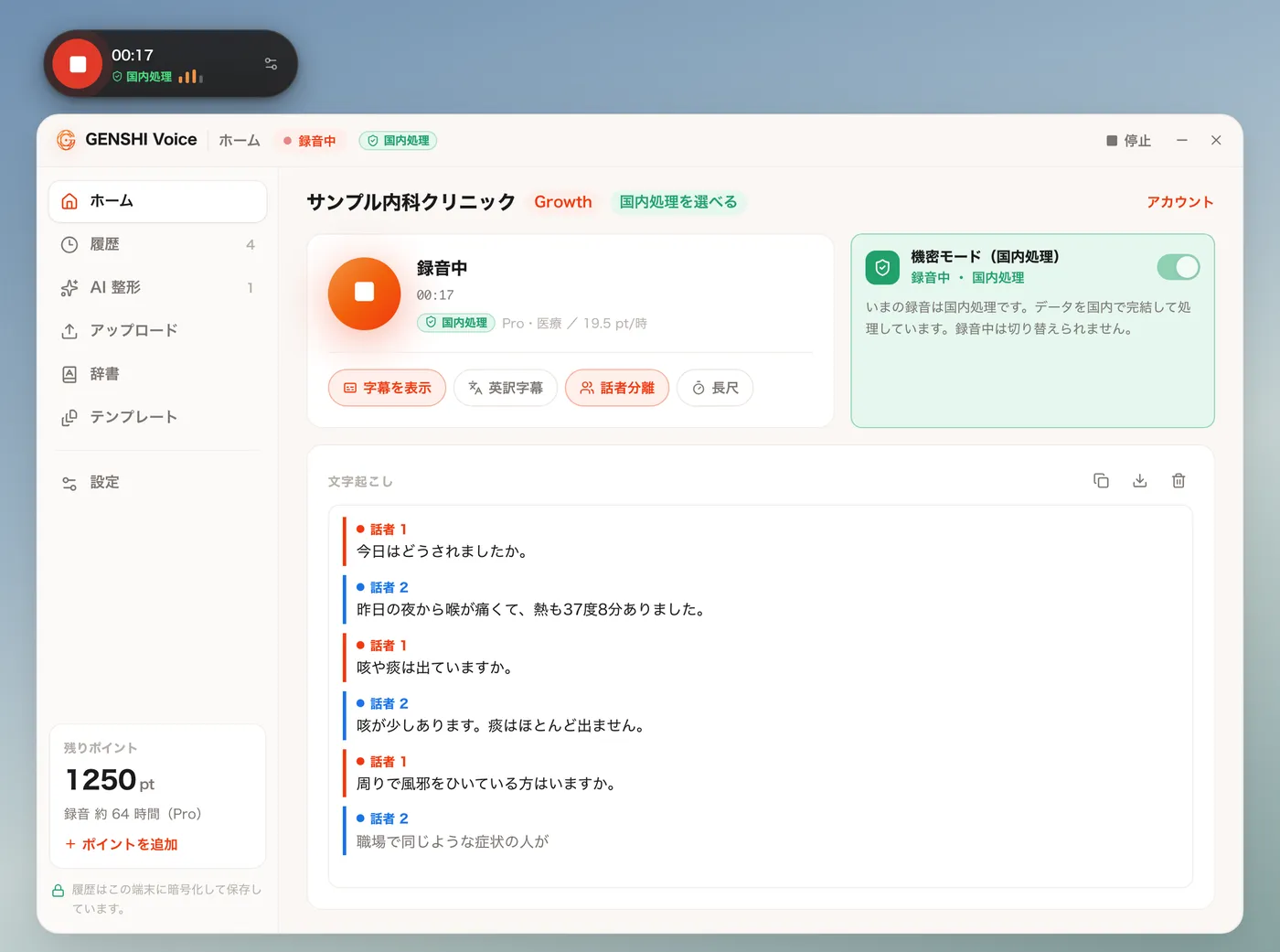Click the 国内処理 label in mini recorder
This screenshot has height=952, width=1280.
tap(149, 77)
